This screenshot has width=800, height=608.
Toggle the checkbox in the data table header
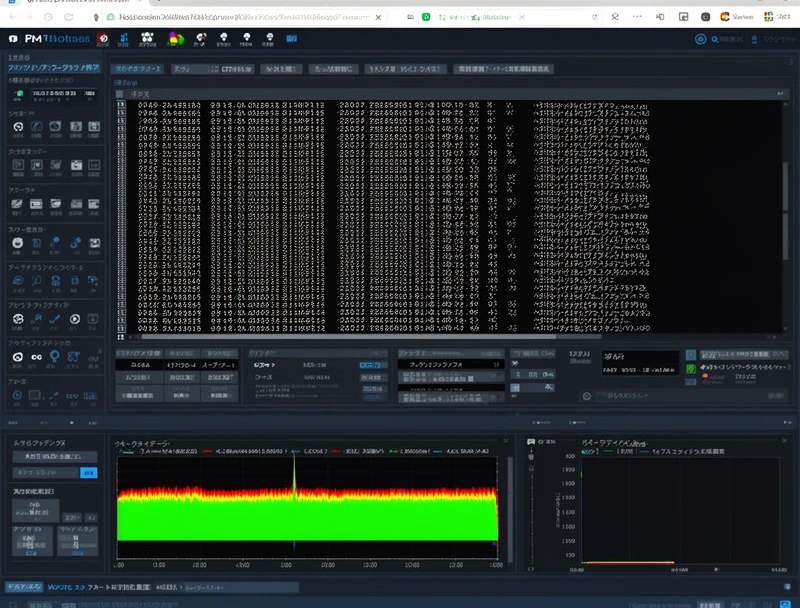[x=120, y=93]
